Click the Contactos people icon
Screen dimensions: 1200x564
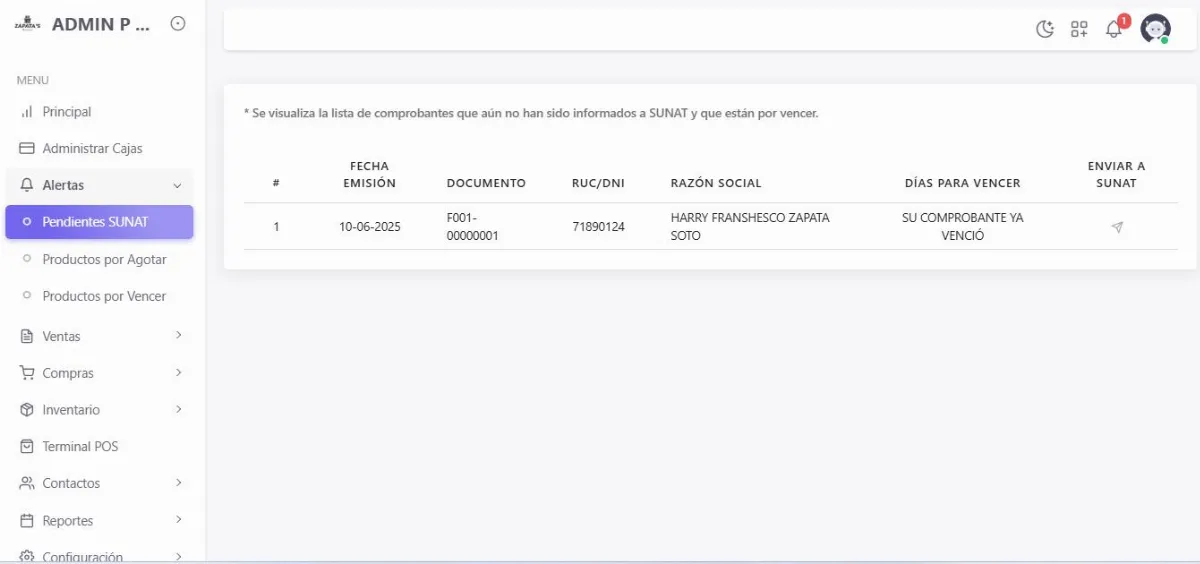[27, 483]
